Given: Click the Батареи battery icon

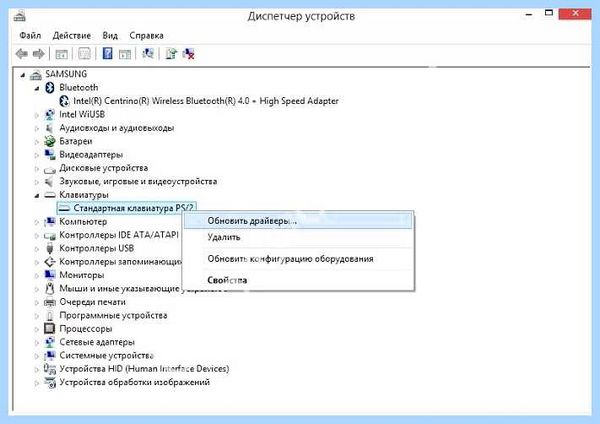Looking at the screenshot, I should (x=50, y=141).
